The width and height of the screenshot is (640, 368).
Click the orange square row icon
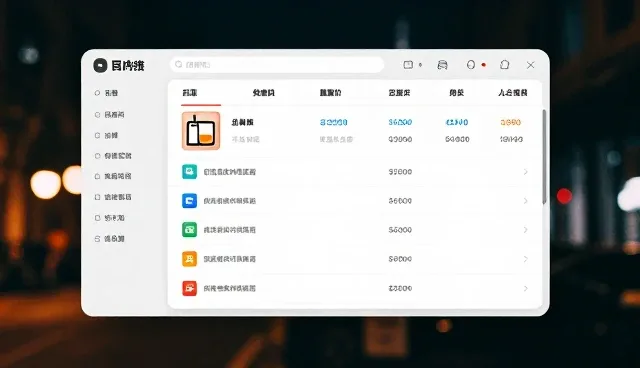click(x=189, y=259)
